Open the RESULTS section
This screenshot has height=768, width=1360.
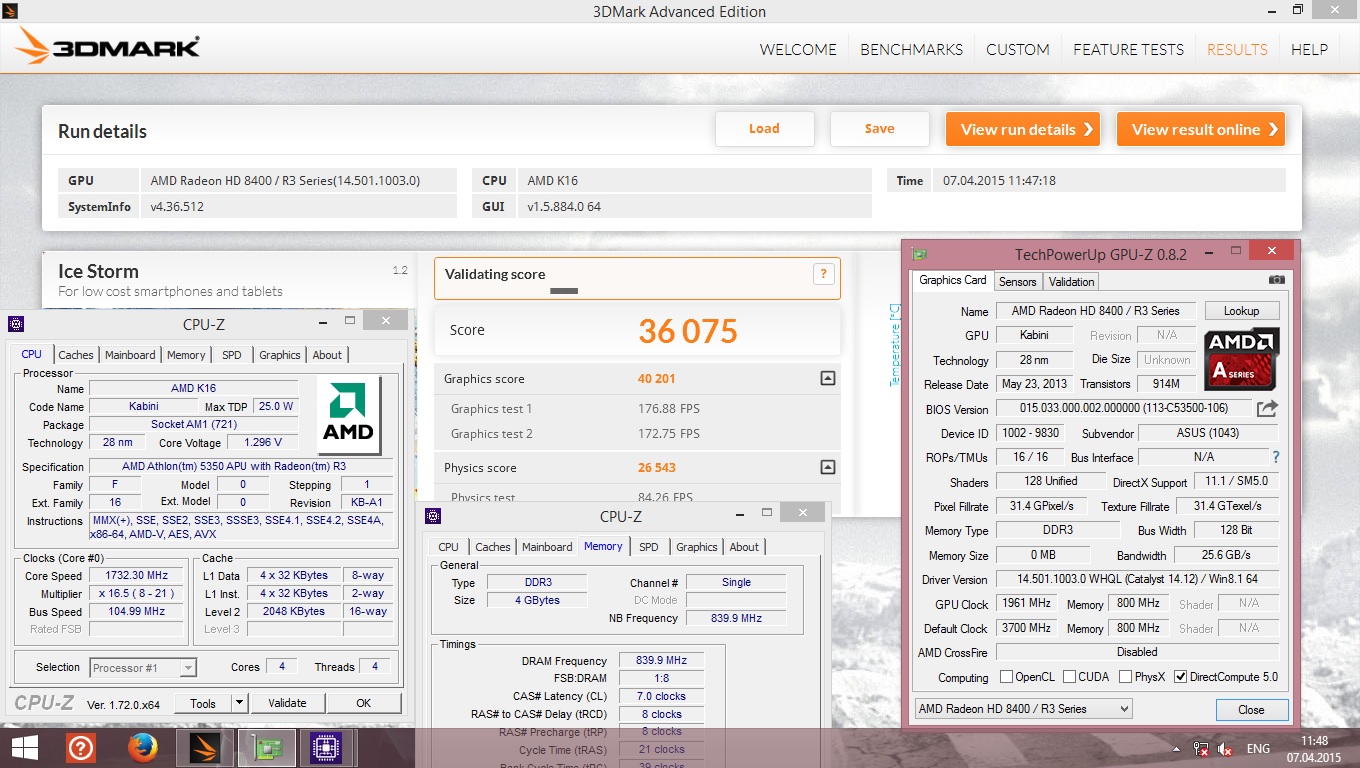coord(1237,49)
